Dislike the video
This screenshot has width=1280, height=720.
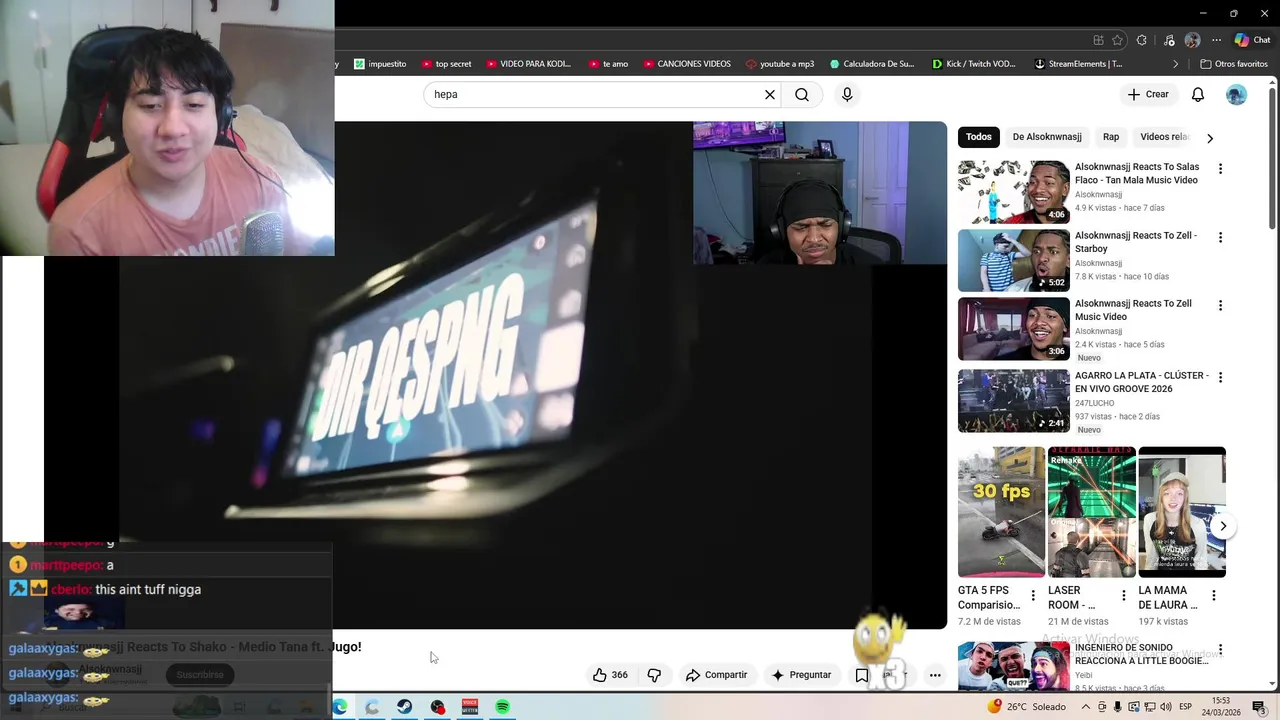click(x=654, y=675)
